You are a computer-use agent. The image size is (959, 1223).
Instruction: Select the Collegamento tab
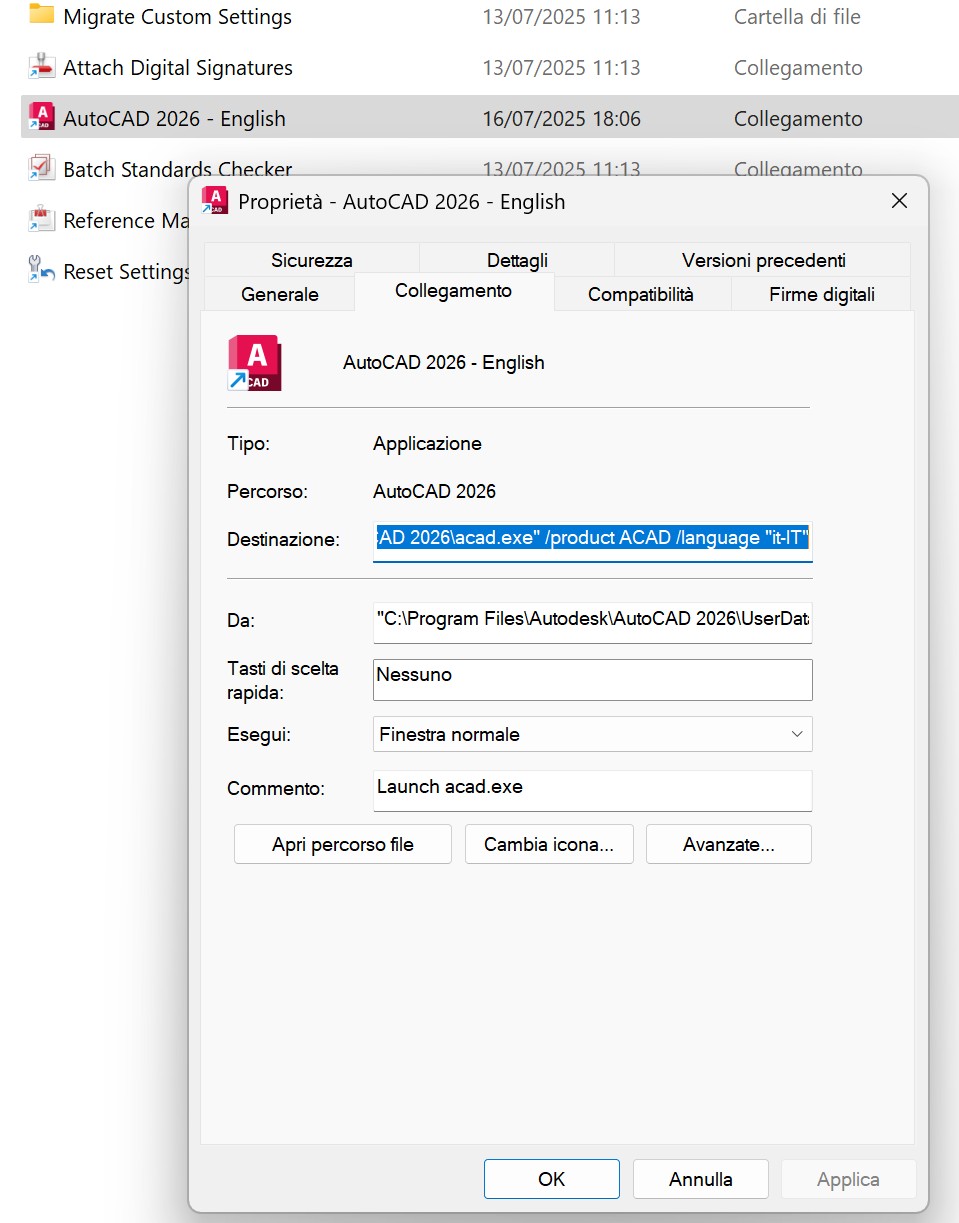click(x=453, y=291)
